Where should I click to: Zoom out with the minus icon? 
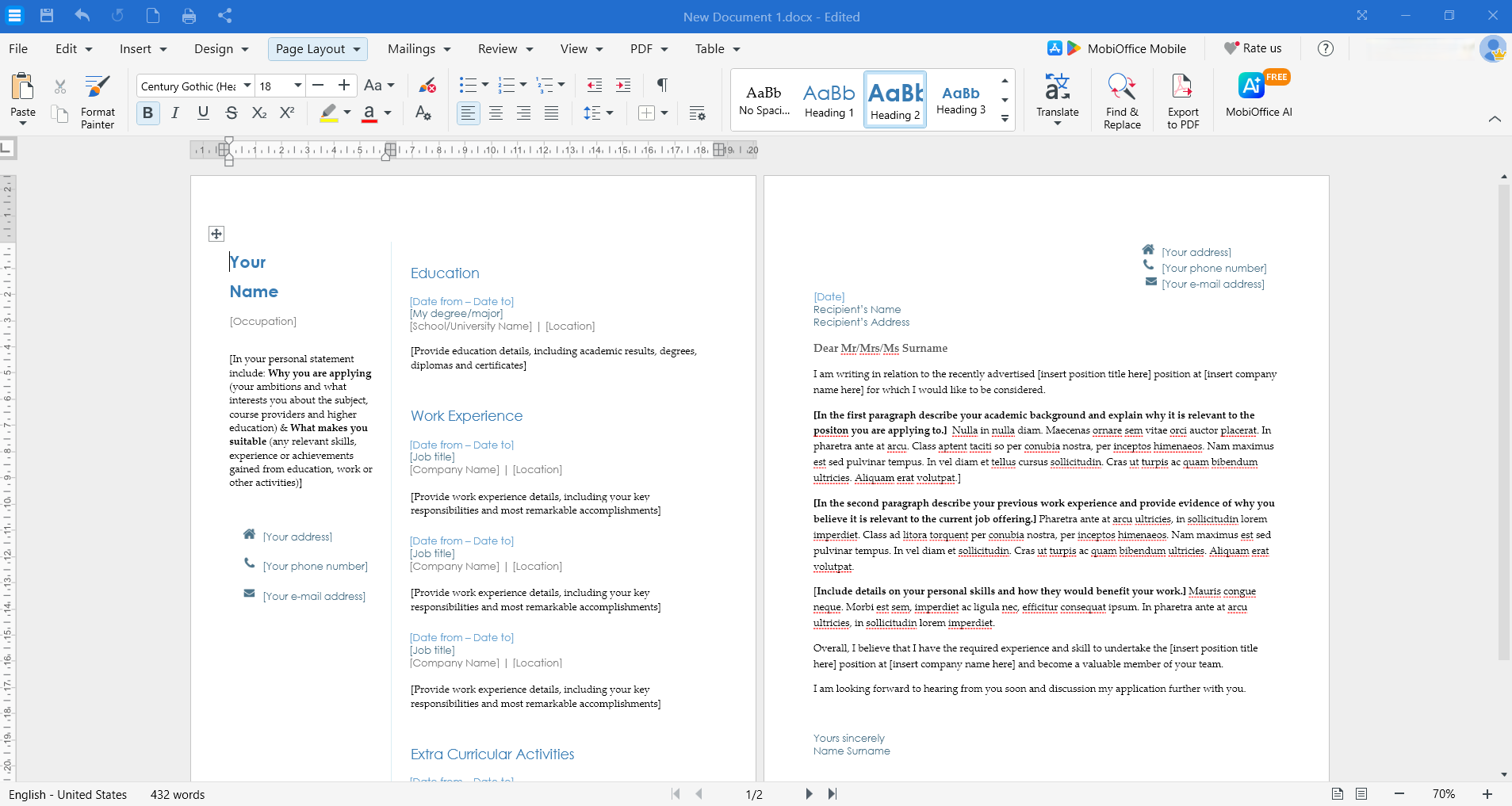point(1399,794)
